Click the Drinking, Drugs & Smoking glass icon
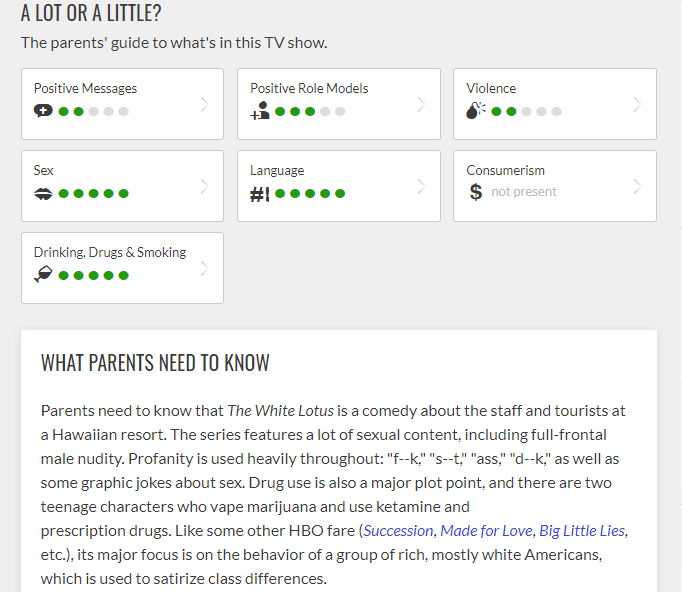The image size is (682, 592). (x=43, y=274)
